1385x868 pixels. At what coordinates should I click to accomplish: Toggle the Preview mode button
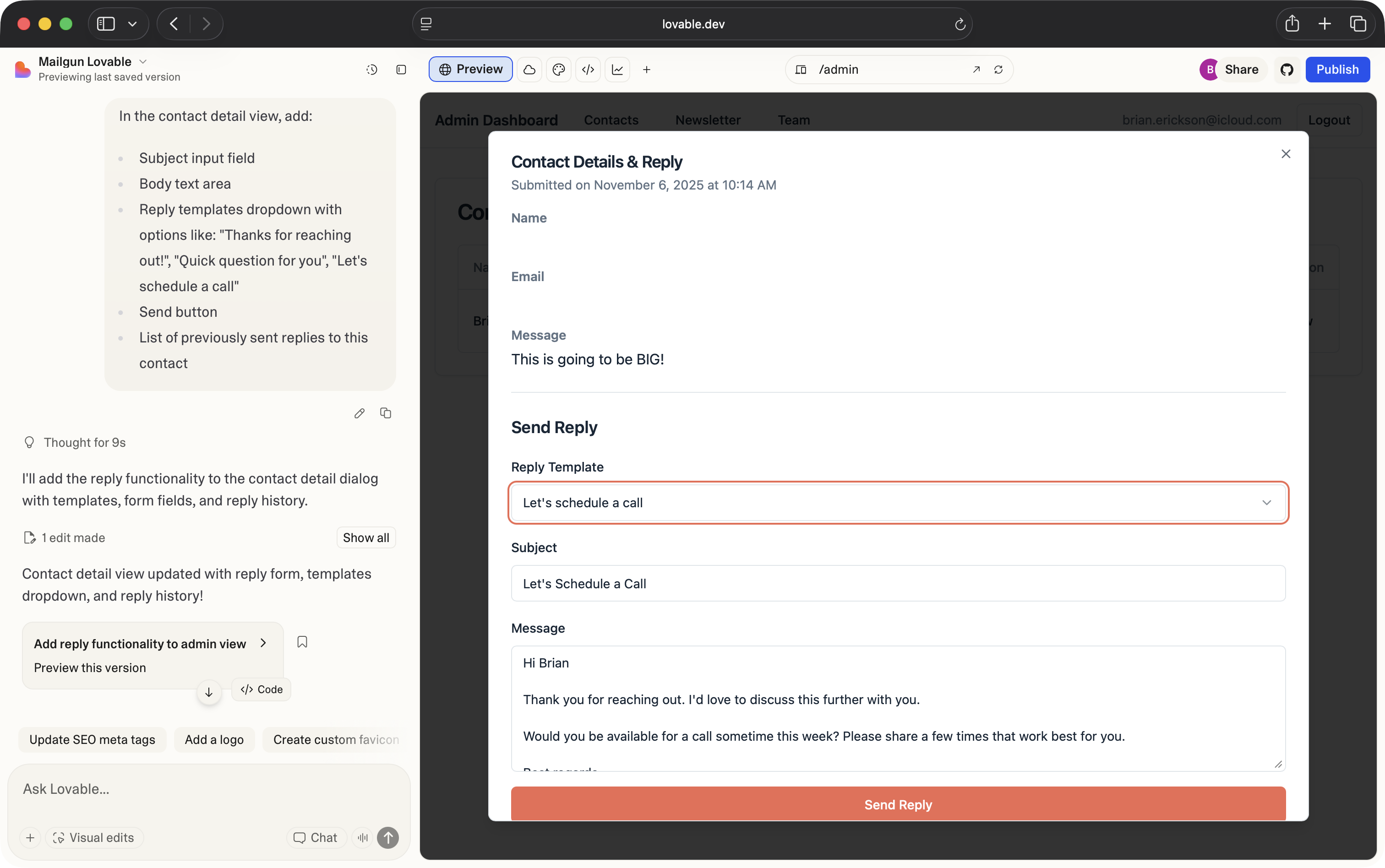click(470, 70)
